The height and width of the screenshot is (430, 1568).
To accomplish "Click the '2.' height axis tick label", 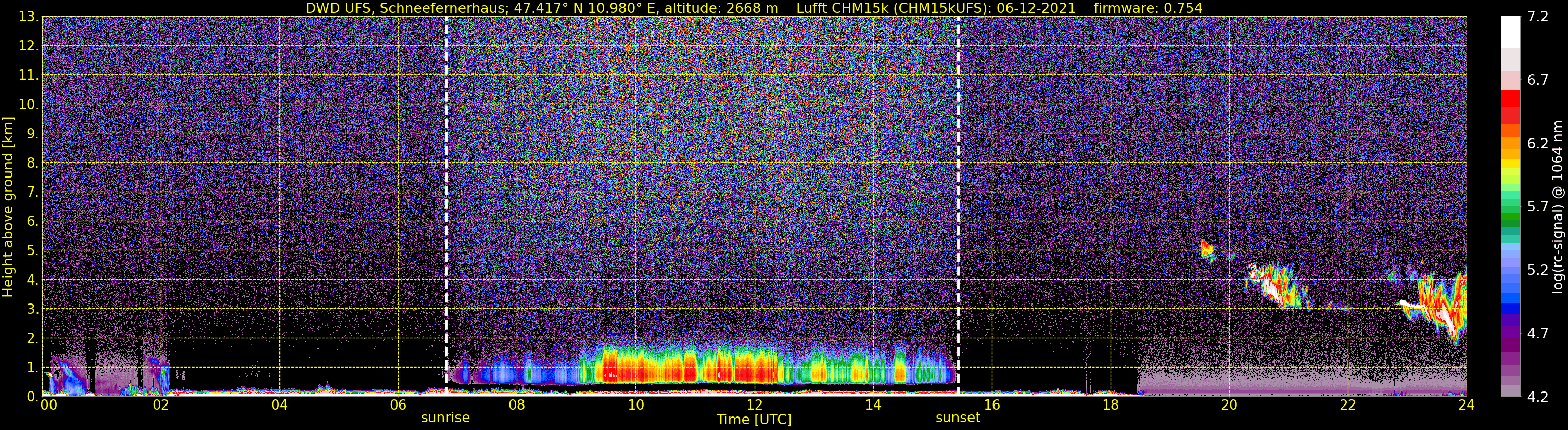I will coord(32,338).
